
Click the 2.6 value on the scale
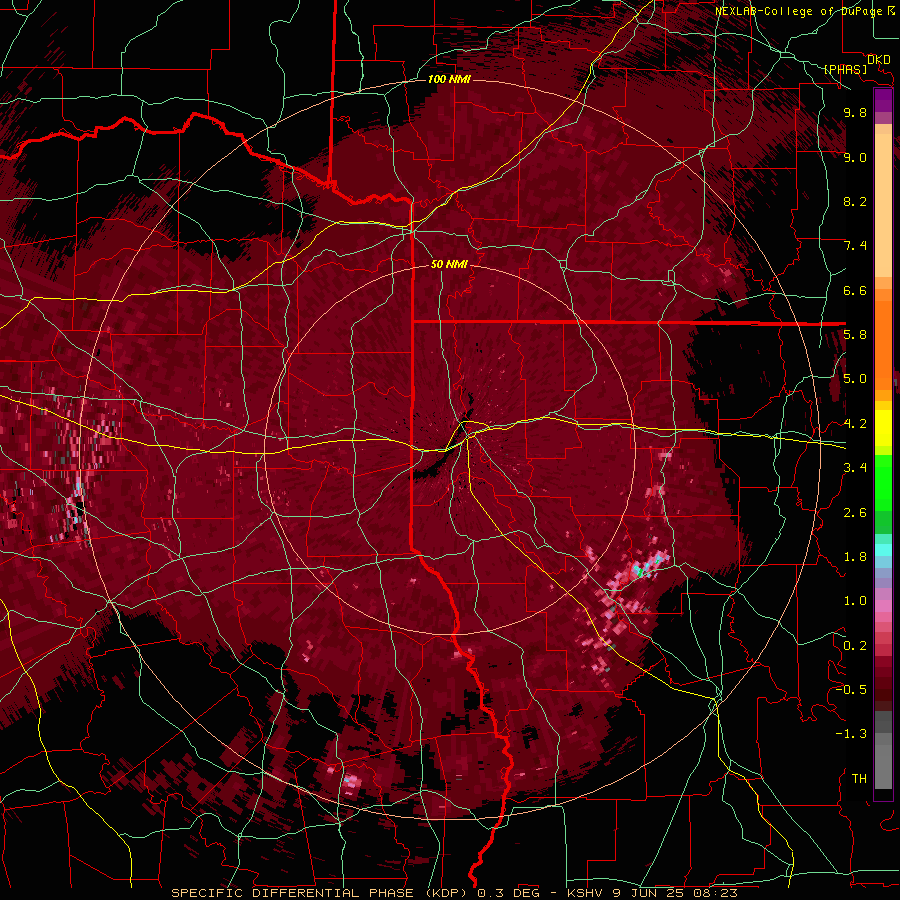coord(855,513)
